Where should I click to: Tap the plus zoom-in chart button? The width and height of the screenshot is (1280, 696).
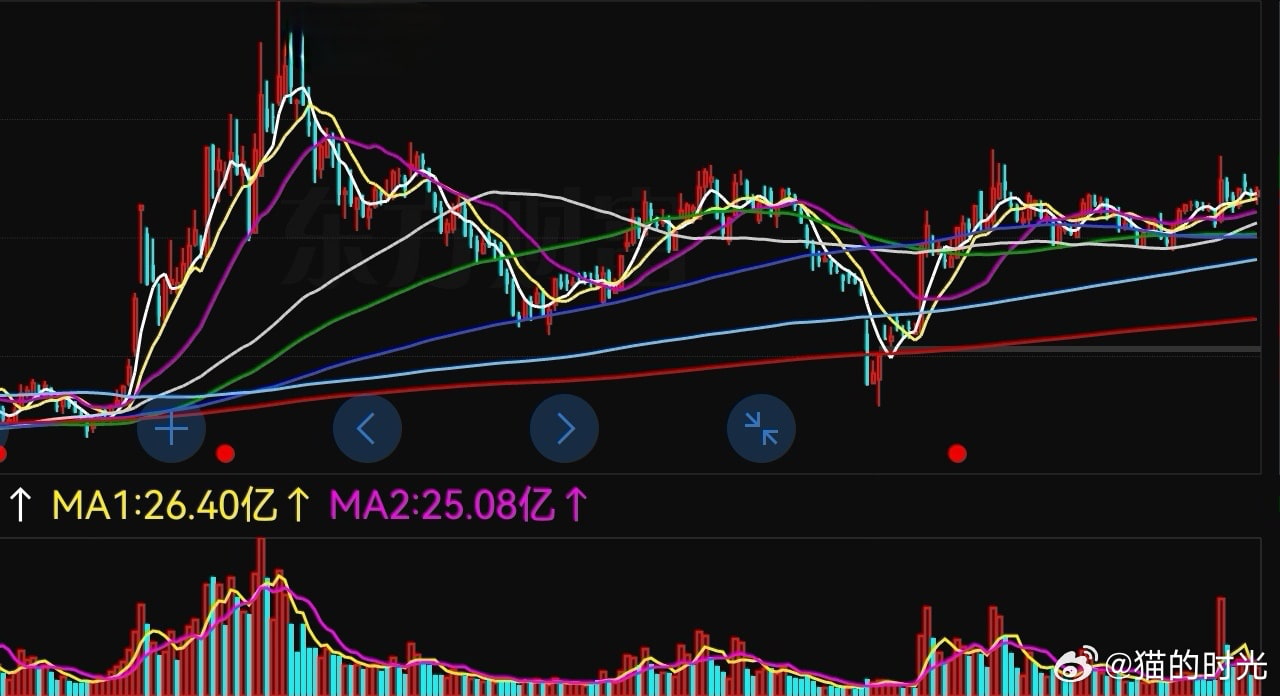coord(171,429)
